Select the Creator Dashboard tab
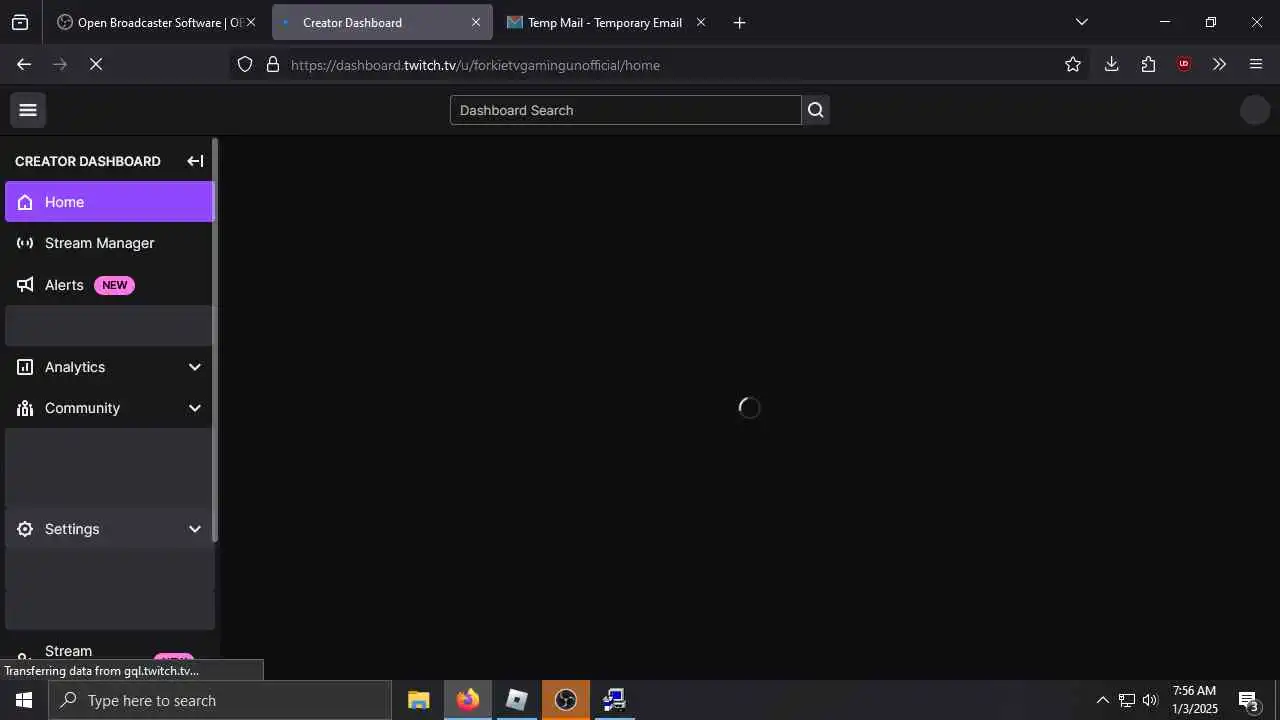 [382, 22]
